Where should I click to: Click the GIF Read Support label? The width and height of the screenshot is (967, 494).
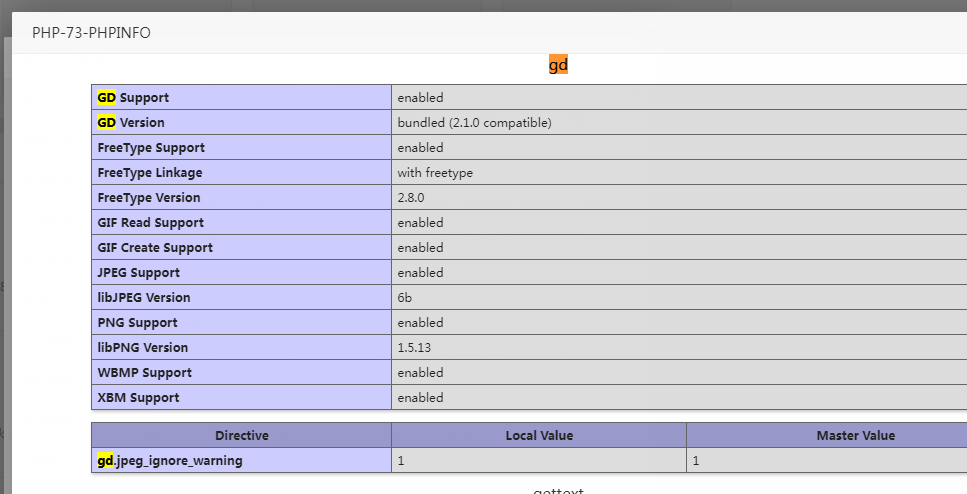150,223
